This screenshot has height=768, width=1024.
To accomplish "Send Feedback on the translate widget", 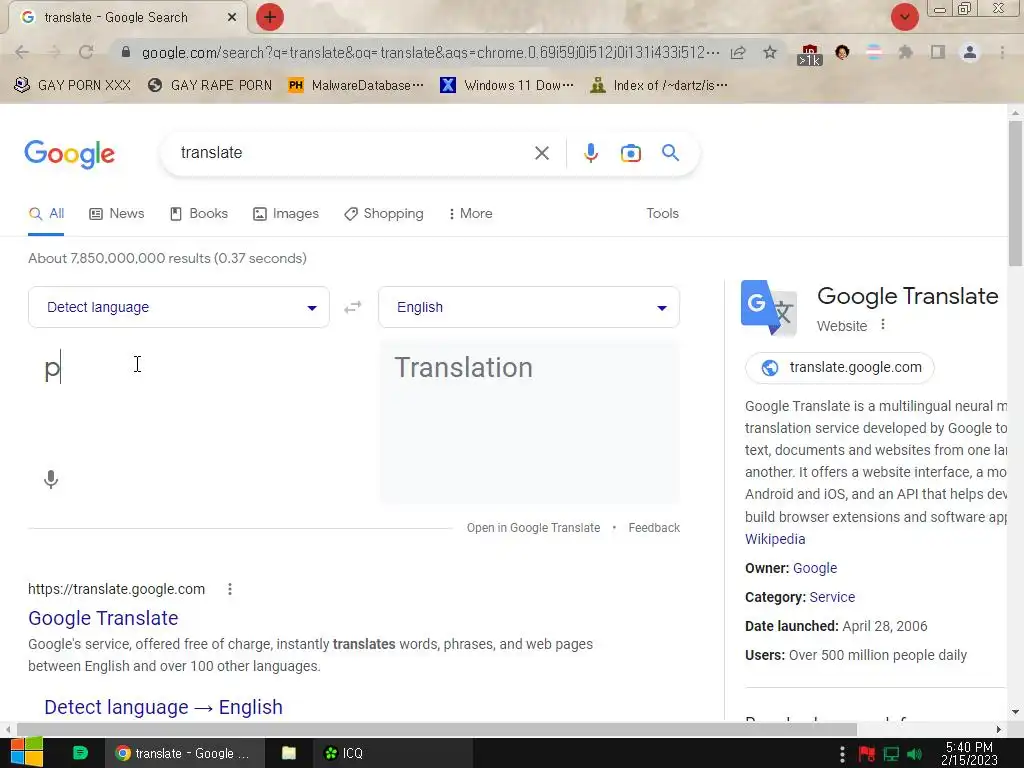I will tap(654, 528).
